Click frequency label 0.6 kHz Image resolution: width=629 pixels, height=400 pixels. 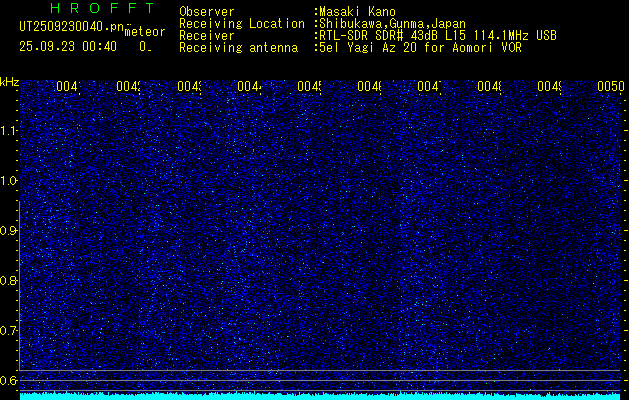point(8,380)
